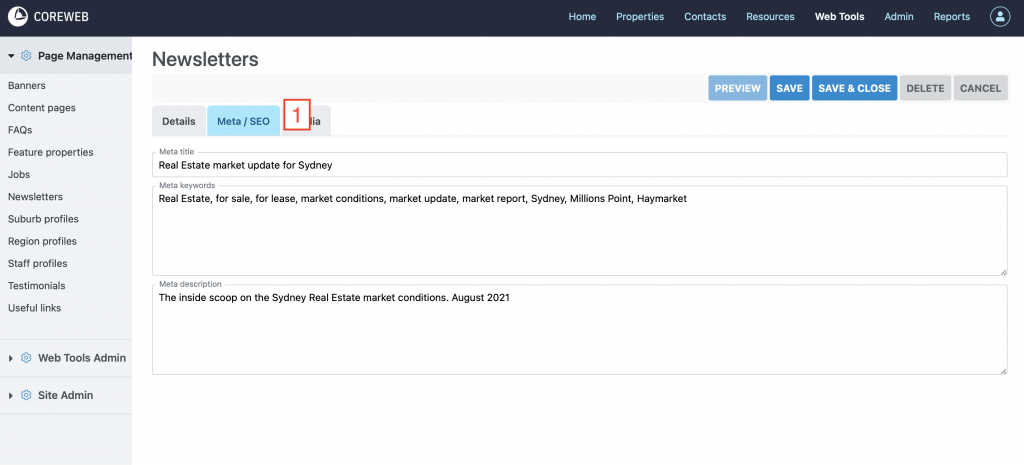Click into the Meta title field
Viewport: 1024px width, 465px height.
(579, 165)
